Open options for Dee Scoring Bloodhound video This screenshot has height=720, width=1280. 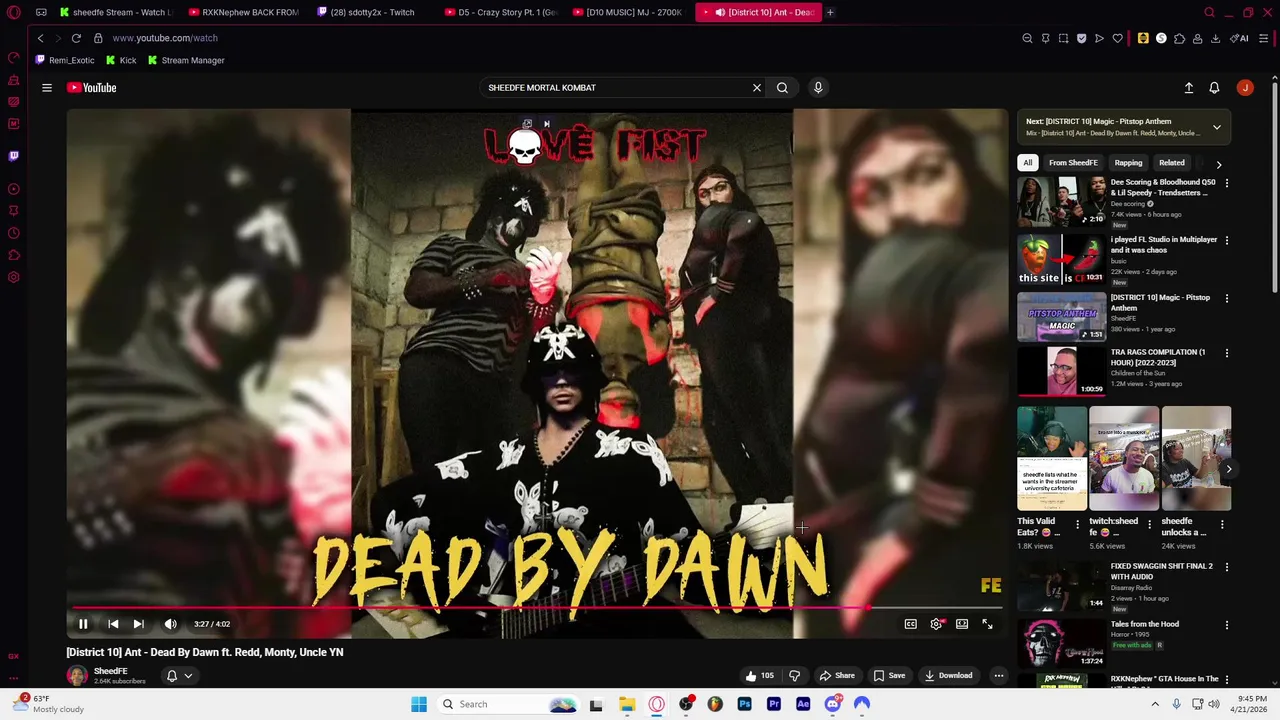[1227, 183]
